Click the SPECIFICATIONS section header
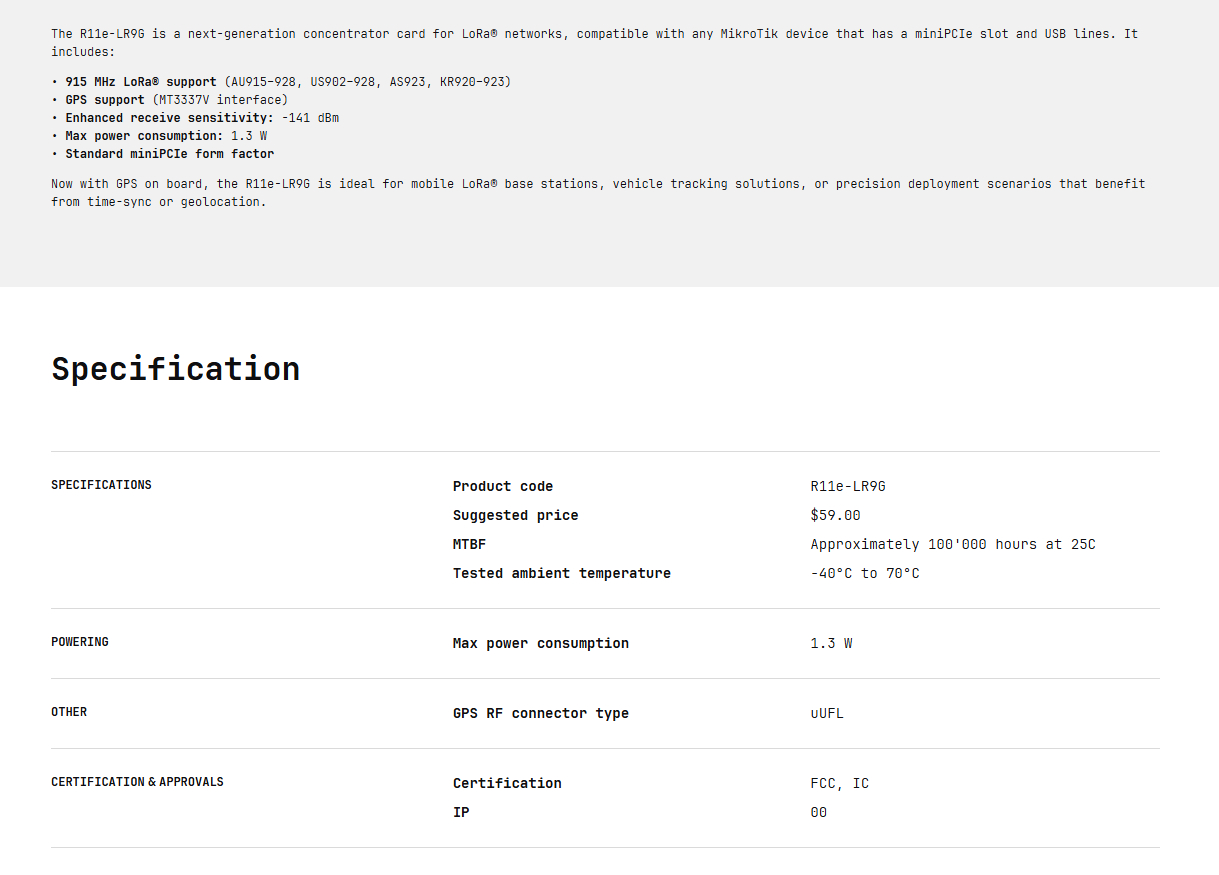 101,485
